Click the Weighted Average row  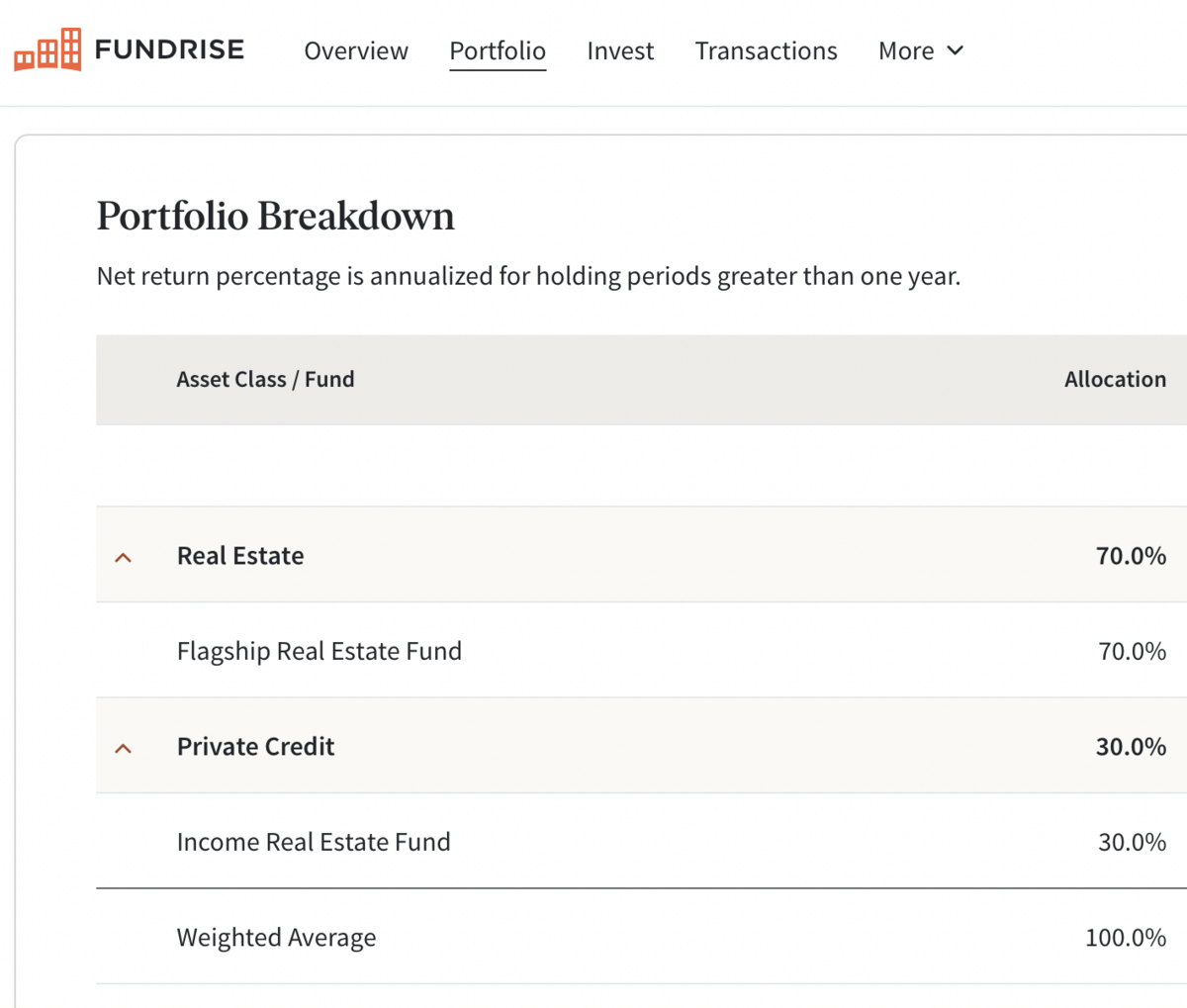641,937
